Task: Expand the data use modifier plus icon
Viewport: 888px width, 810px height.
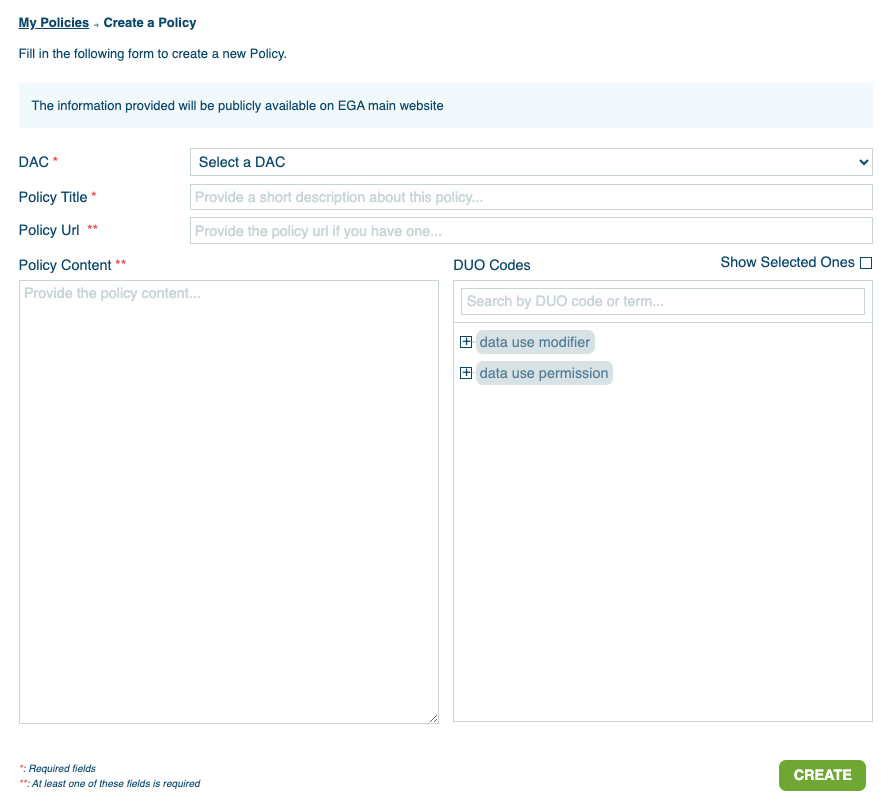Action: coord(465,342)
